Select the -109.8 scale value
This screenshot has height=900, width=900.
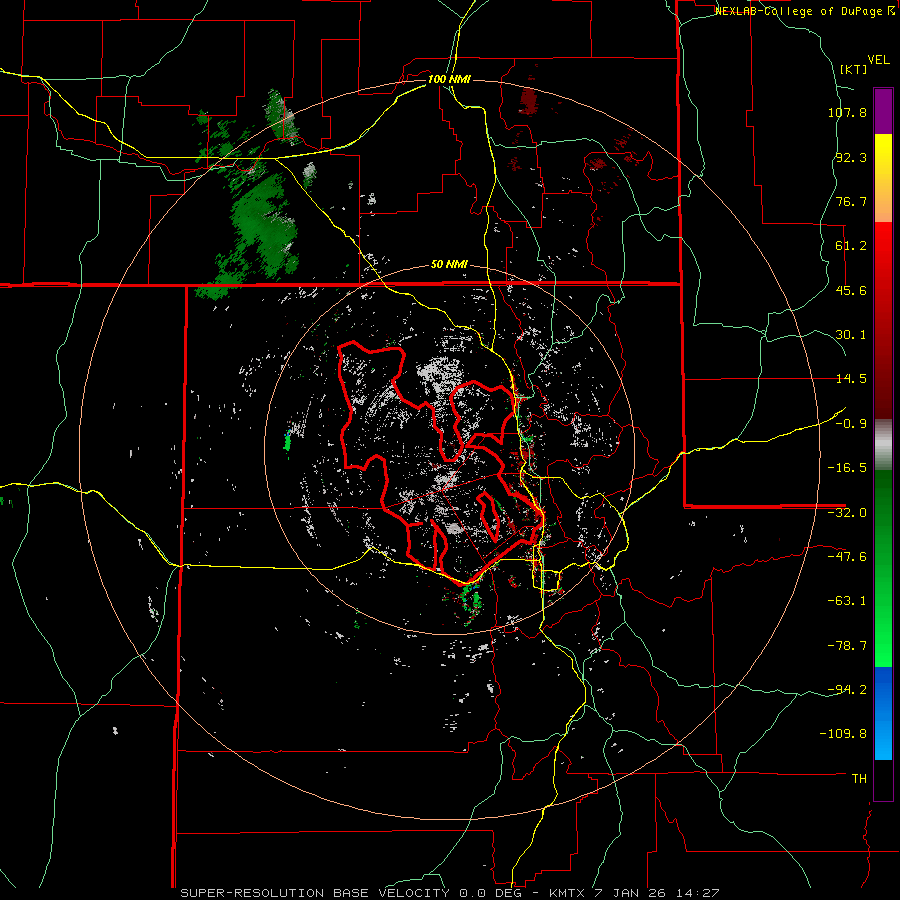tap(844, 734)
